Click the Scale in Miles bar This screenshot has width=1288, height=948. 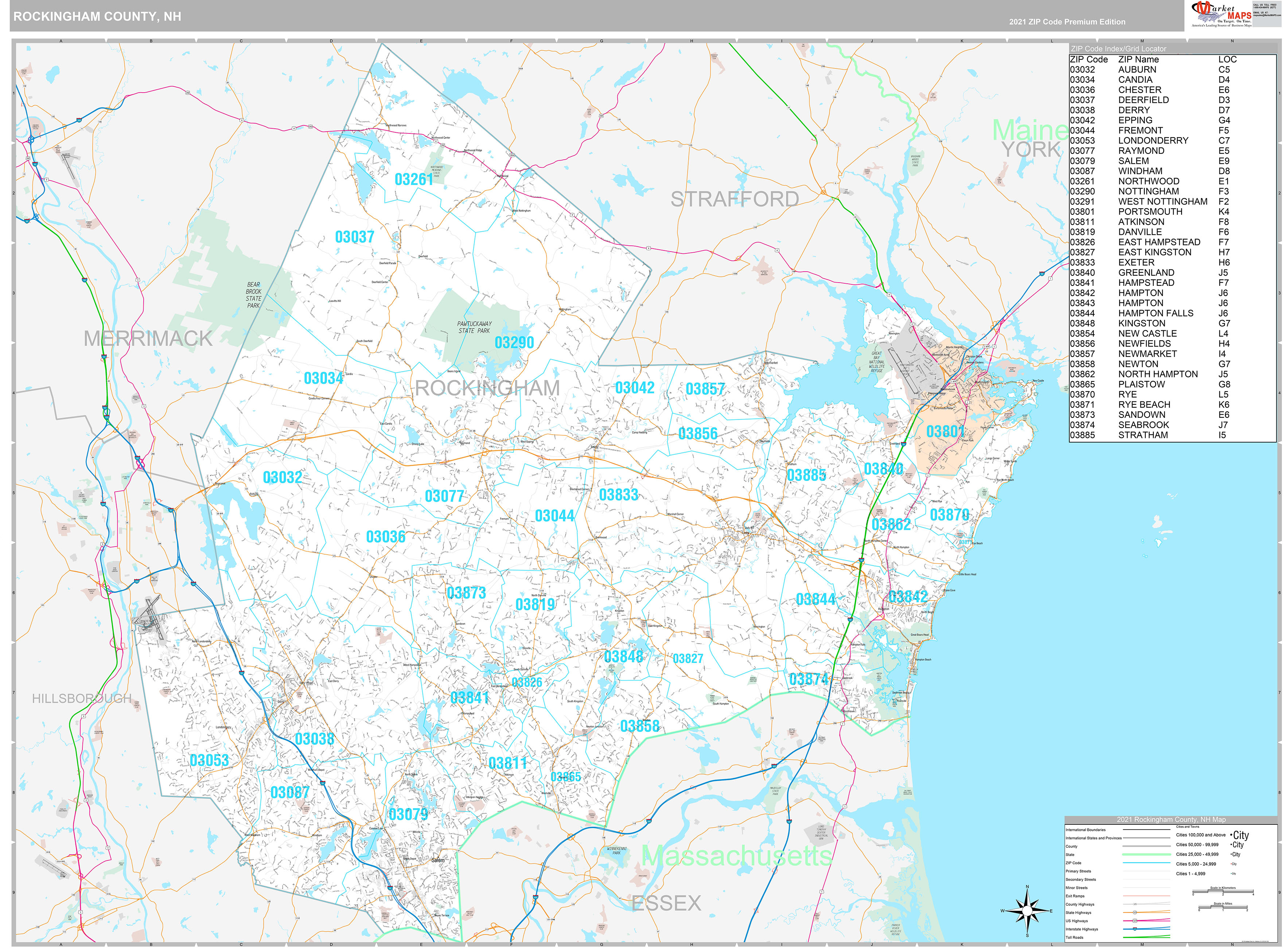pos(1223,907)
